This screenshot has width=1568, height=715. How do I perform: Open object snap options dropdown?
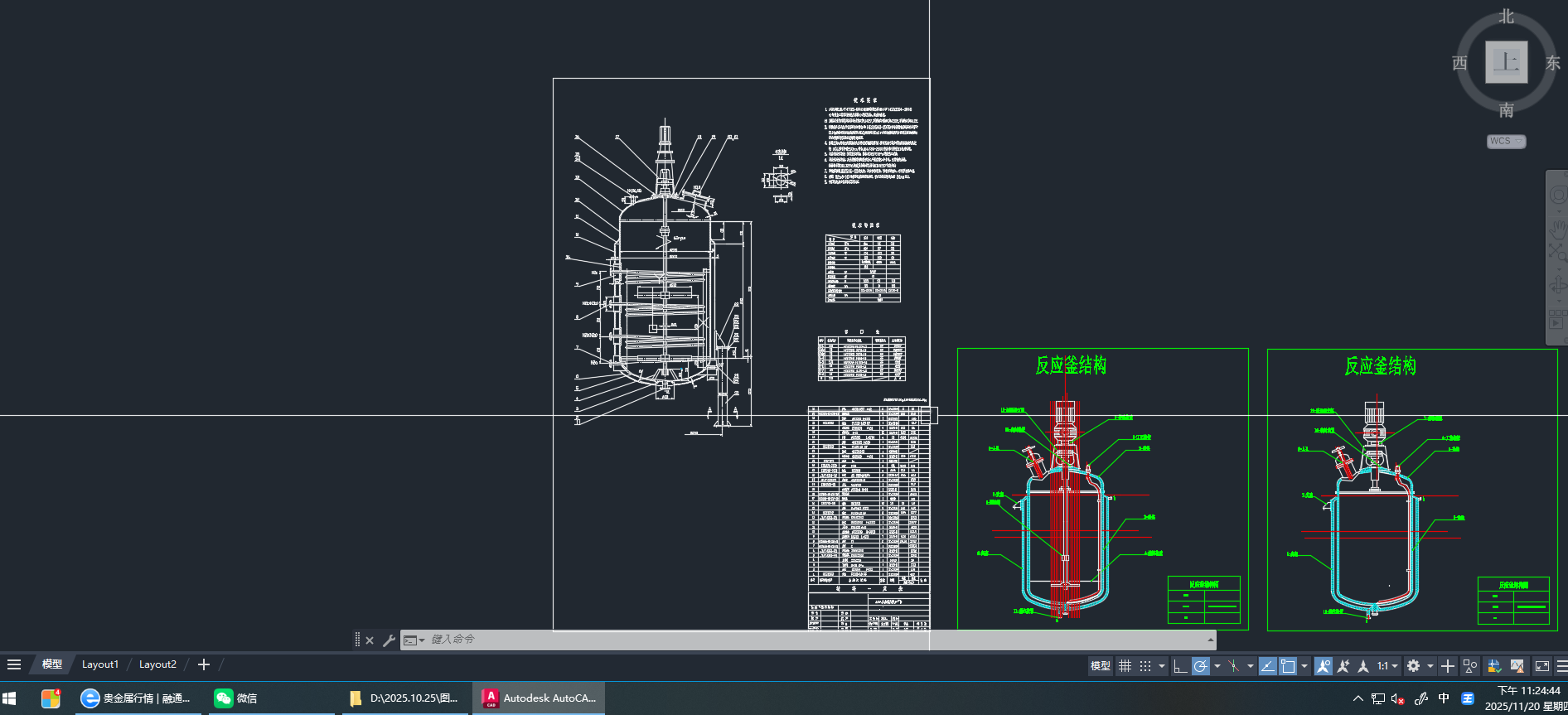[x=1304, y=666]
